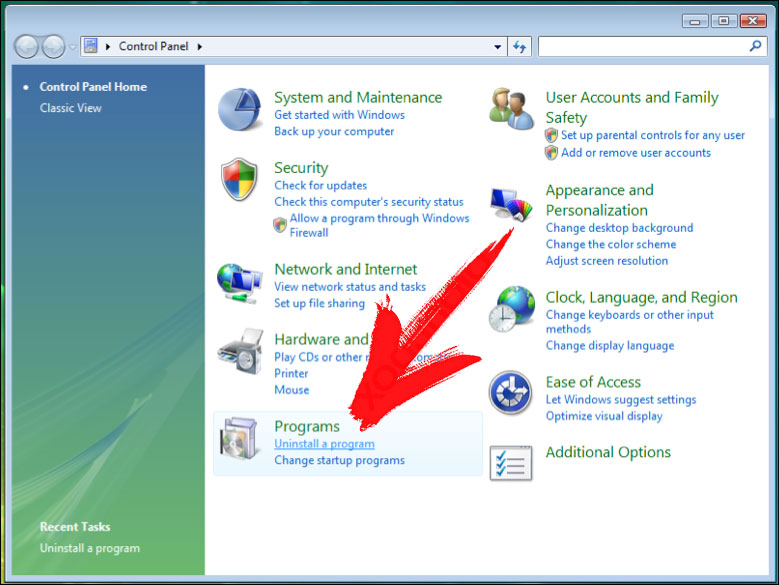Open Network and Internet category
This screenshot has width=779, height=585.
click(x=346, y=269)
